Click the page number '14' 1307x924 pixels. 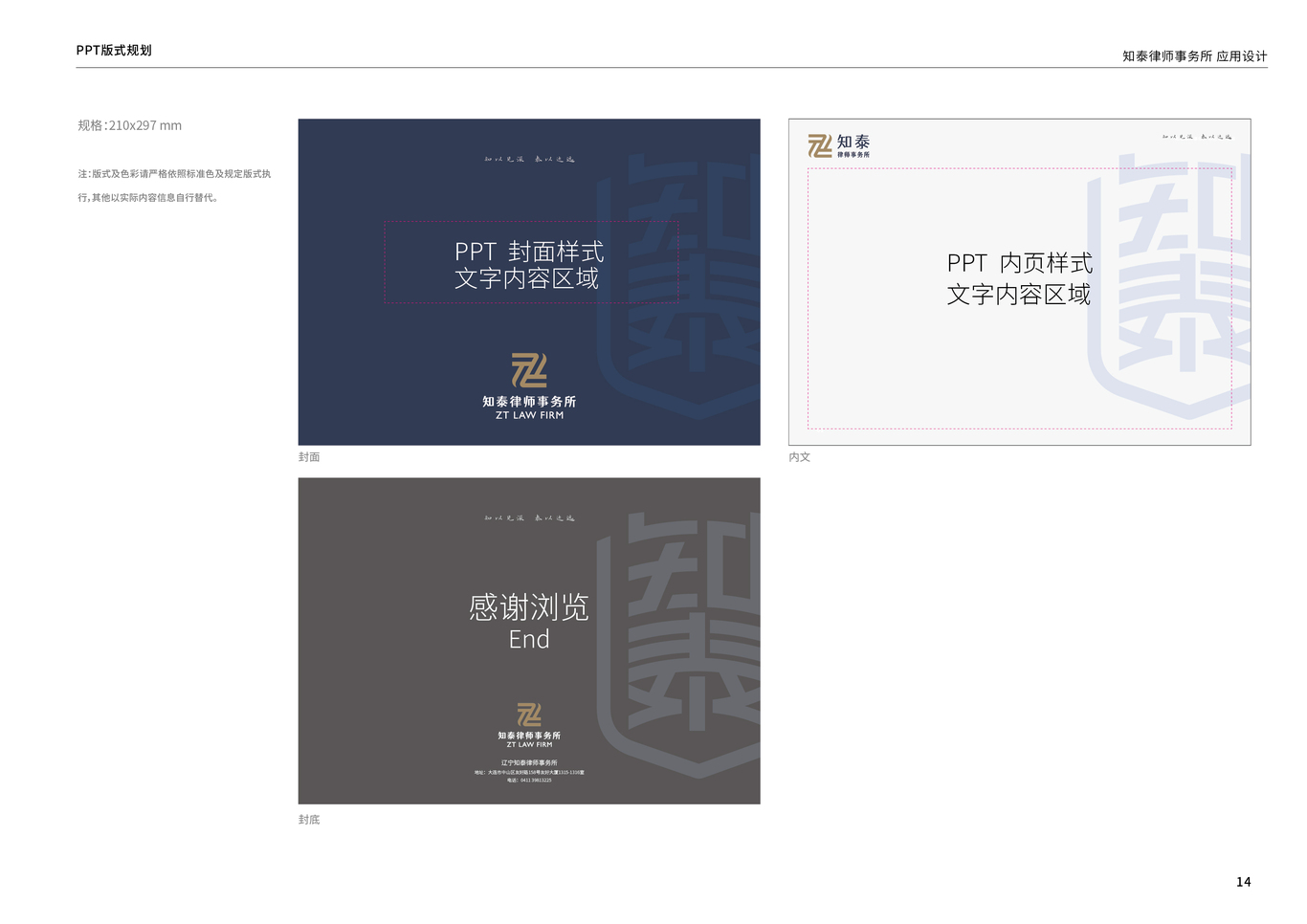tap(1243, 882)
